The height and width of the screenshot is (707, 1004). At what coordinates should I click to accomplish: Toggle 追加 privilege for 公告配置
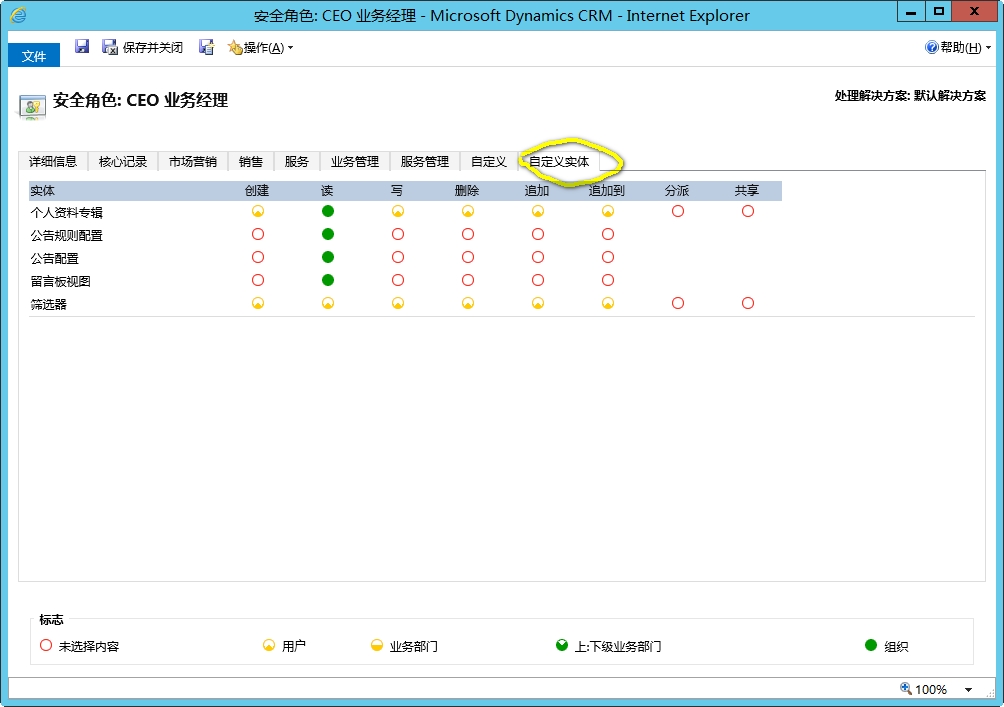coord(538,257)
